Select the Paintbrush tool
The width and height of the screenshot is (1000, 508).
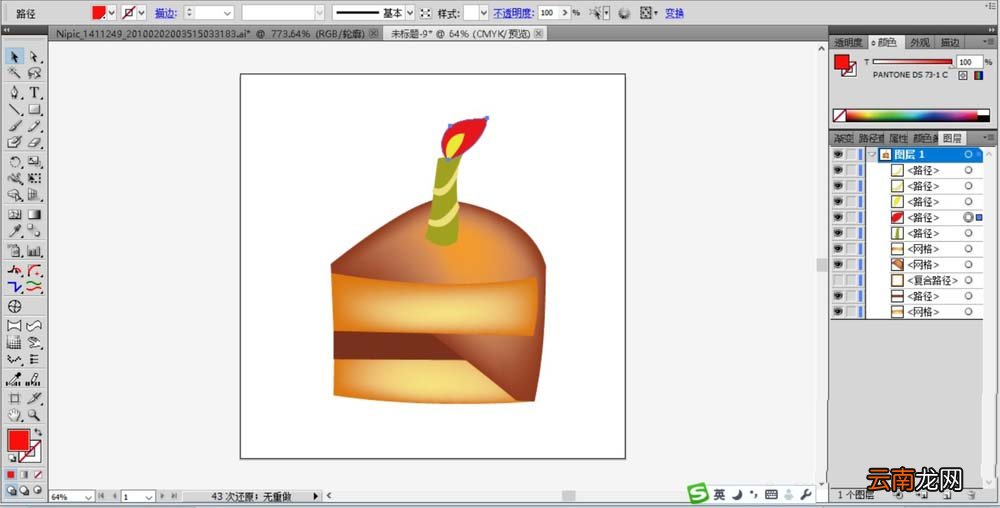(x=15, y=126)
